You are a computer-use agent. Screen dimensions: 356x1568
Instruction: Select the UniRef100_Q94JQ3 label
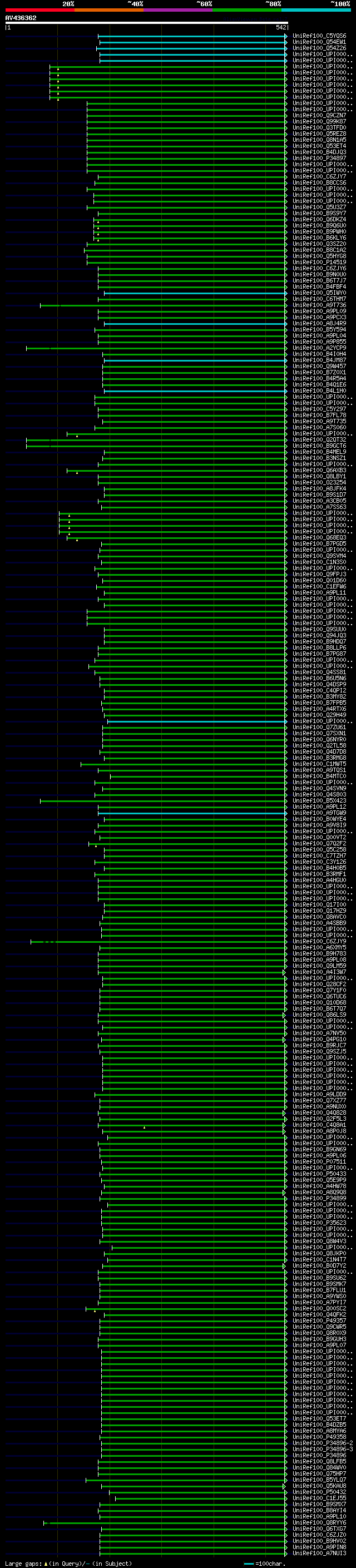(319, 636)
